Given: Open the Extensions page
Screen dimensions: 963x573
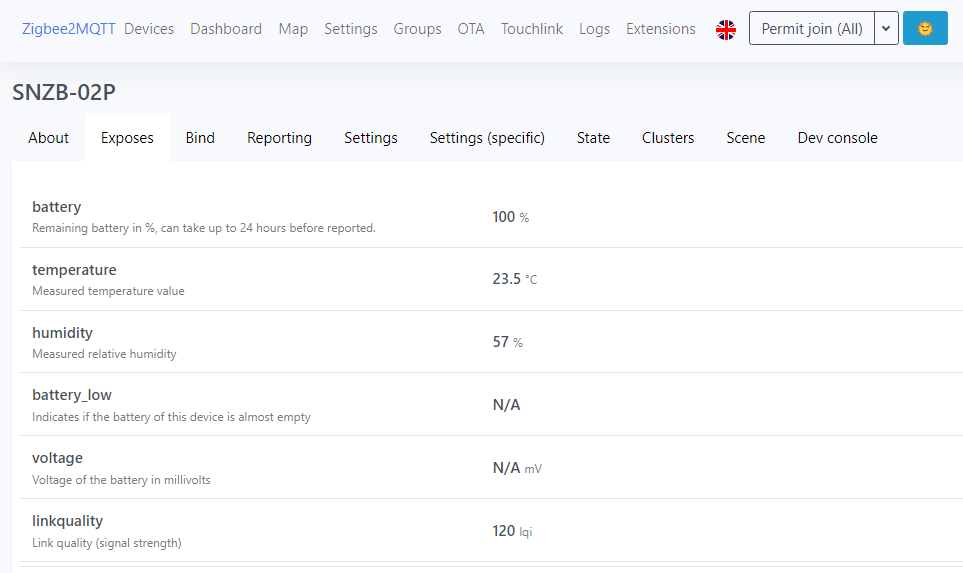Looking at the screenshot, I should tap(661, 29).
